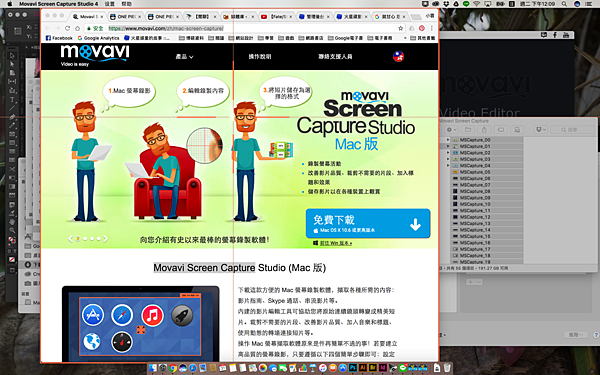Screen dimensions: 600x375
Task: Click the Spotlight search icon in menu bar
Action: (x=564, y=4)
